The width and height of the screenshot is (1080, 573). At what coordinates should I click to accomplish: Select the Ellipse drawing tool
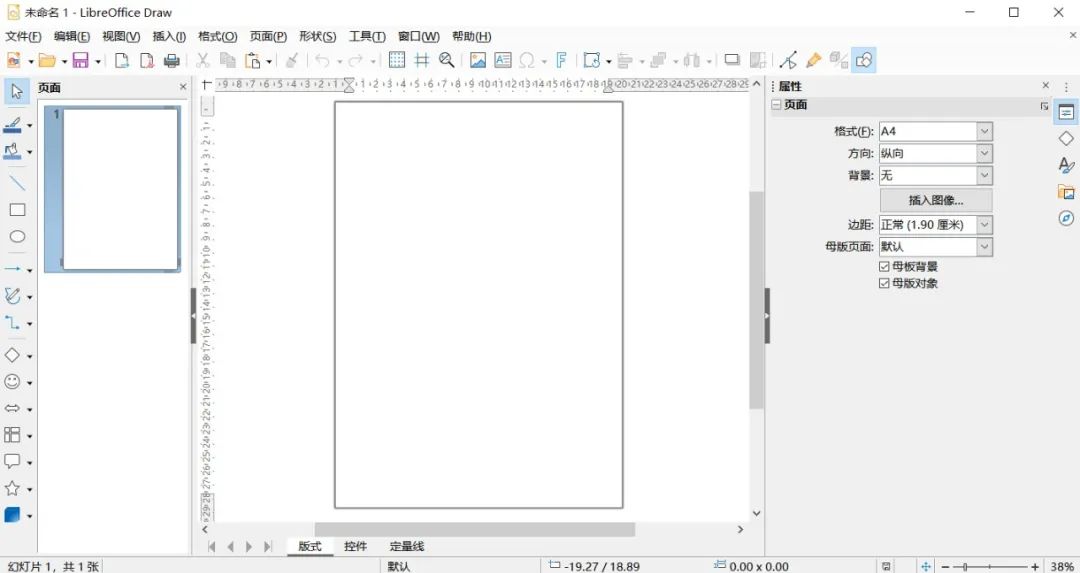17,237
